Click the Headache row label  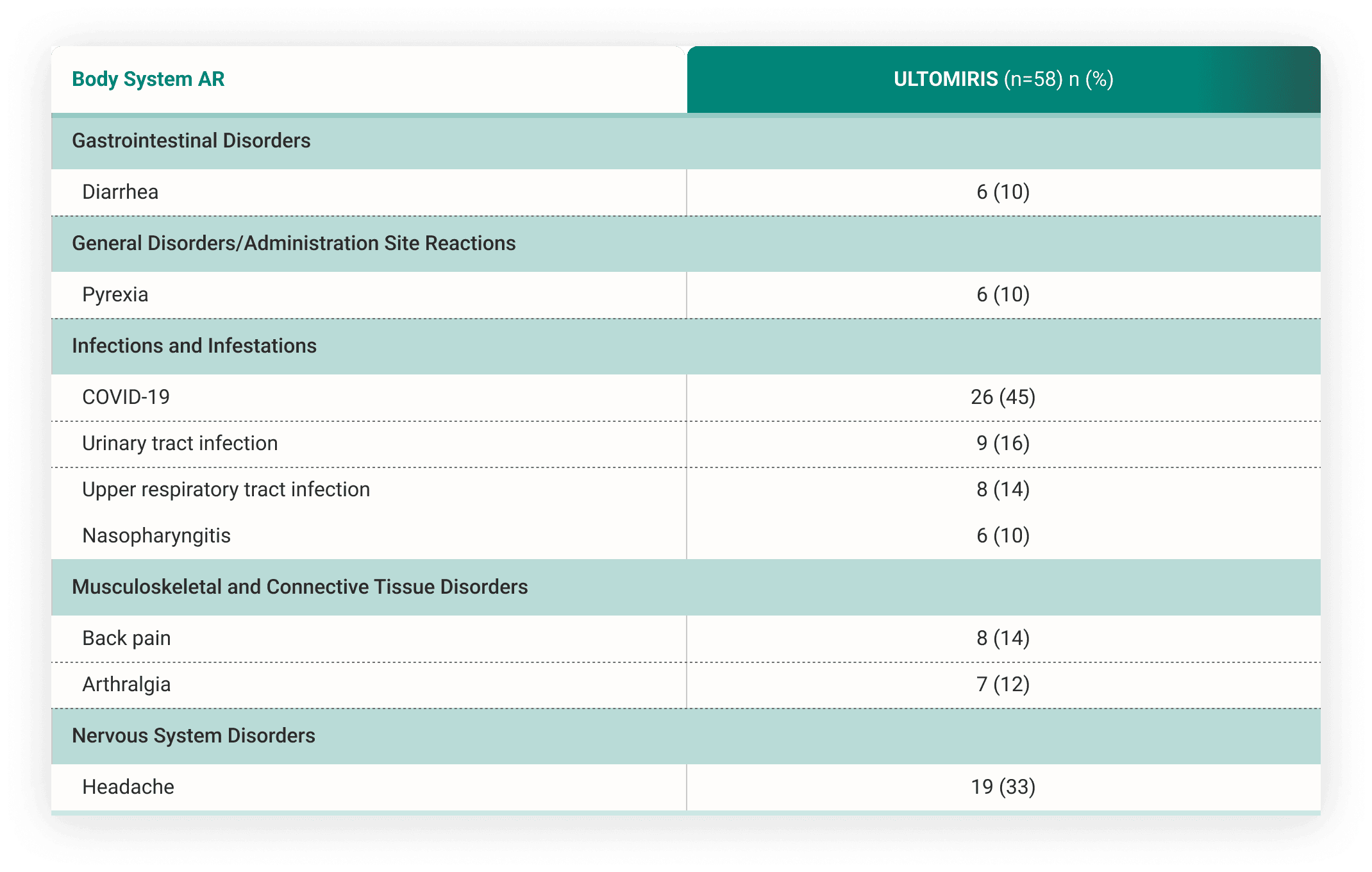click(128, 787)
